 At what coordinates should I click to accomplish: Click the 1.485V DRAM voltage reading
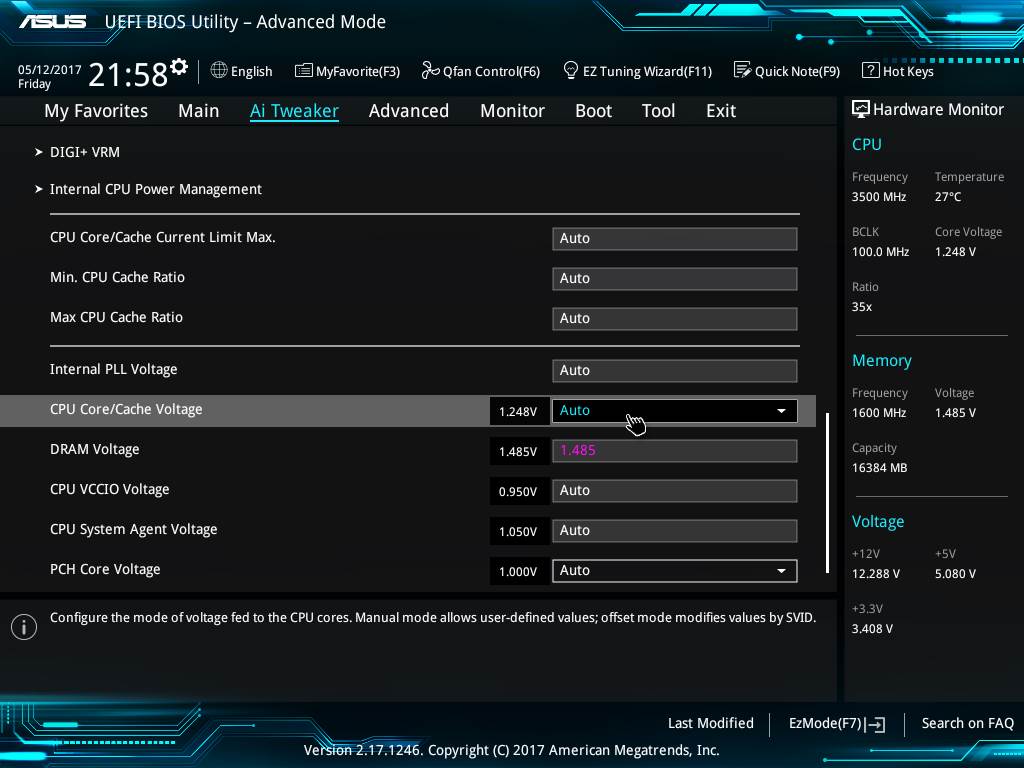pos(519,451)
